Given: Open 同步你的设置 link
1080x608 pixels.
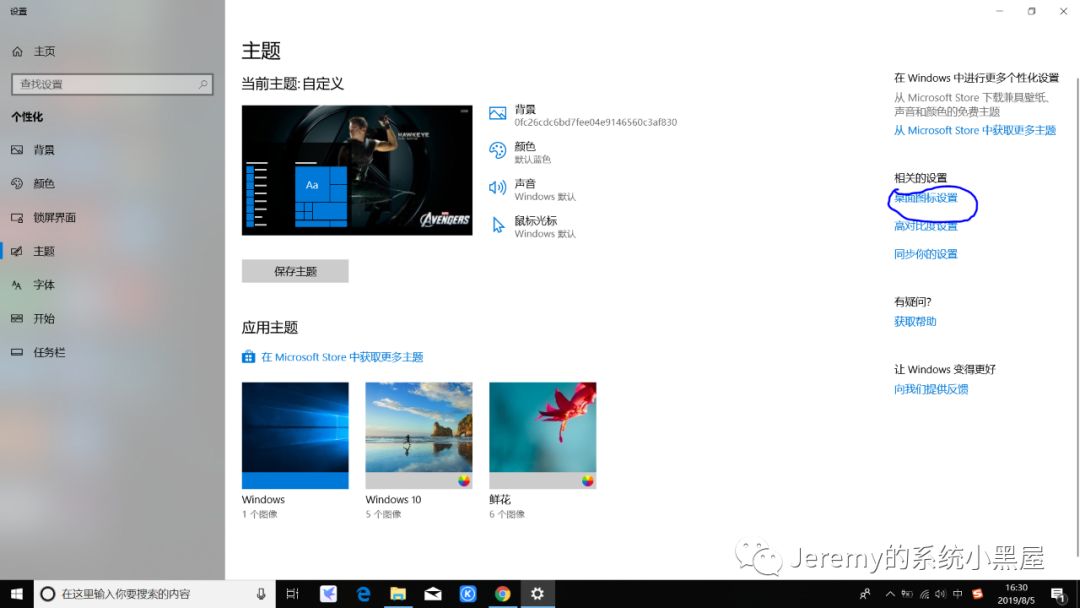Looking at the screenshot, I should click(x=926, y=254).
